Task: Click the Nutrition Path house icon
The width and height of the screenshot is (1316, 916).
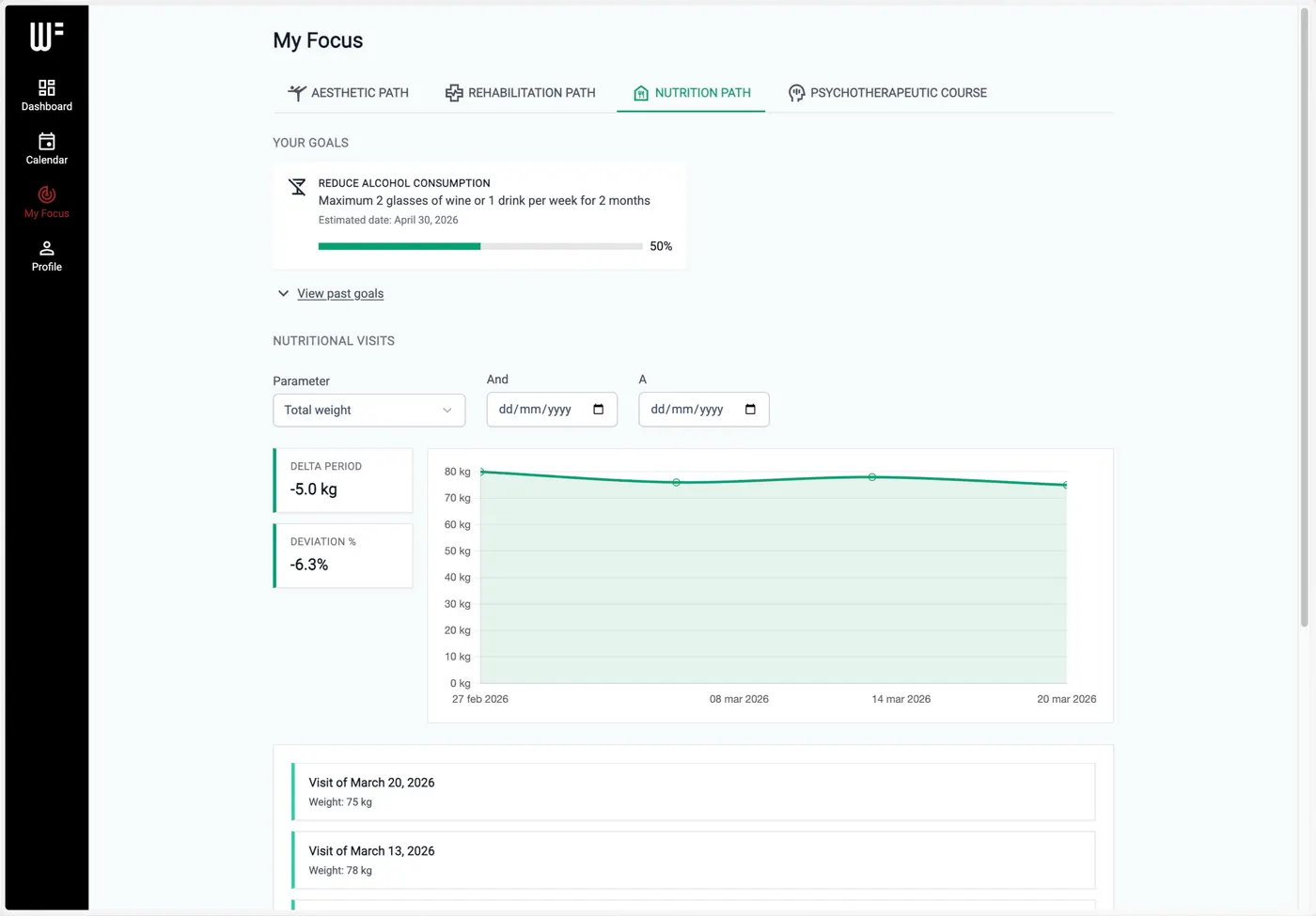Action: [641, 93]
